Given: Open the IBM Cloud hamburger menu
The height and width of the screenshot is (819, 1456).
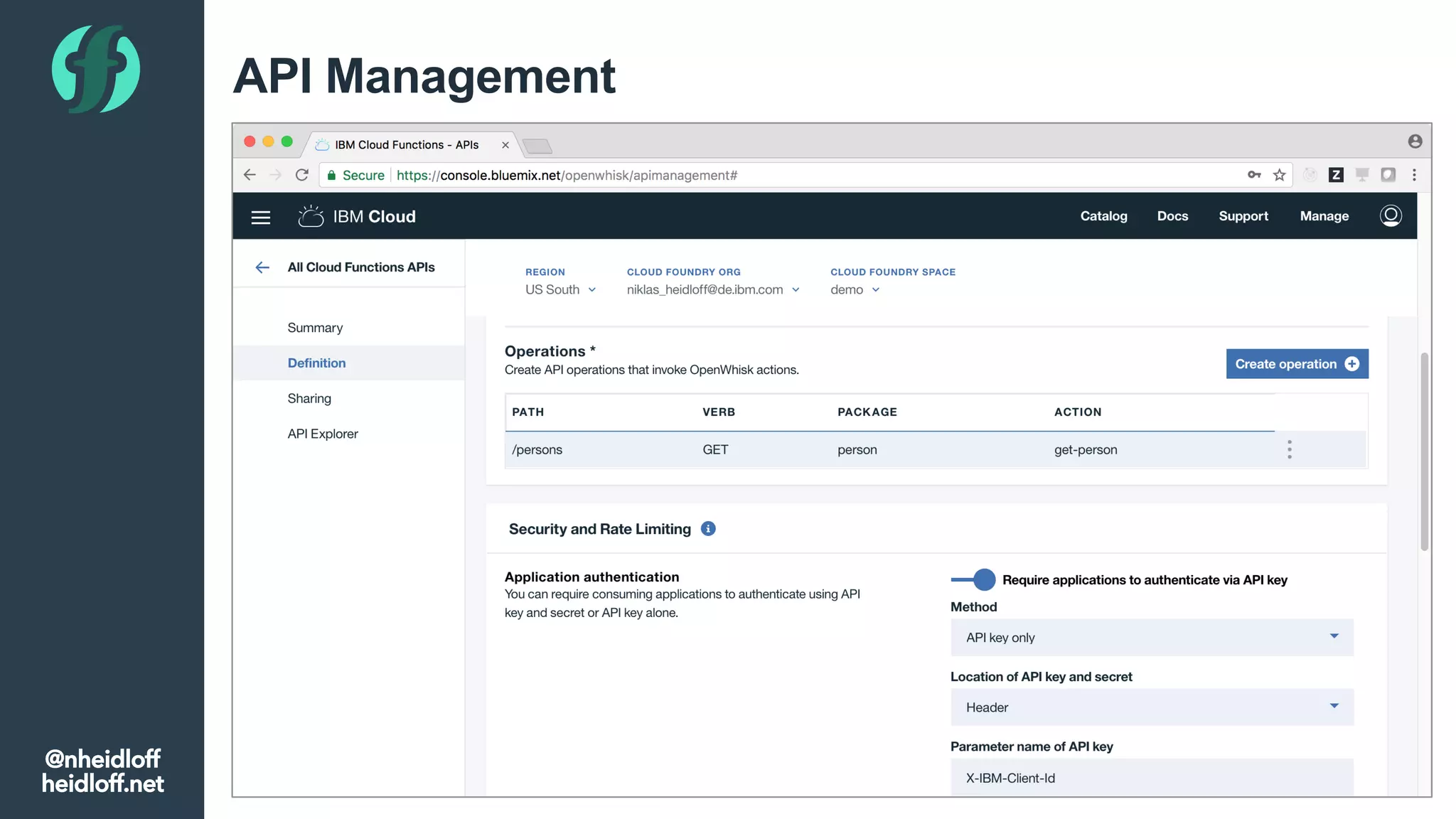Looking at the screenshot, I should pyautogui.click(x=261, y=217).
